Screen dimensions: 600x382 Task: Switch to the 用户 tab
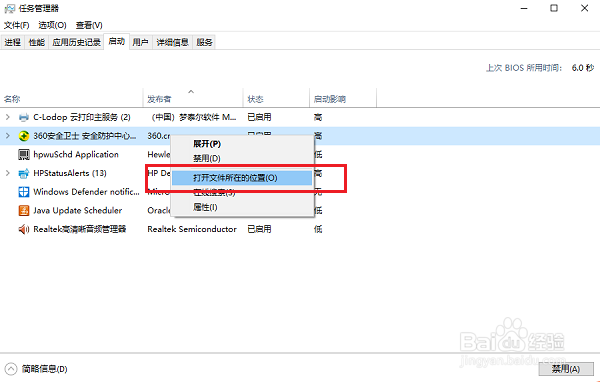[140, 42]
